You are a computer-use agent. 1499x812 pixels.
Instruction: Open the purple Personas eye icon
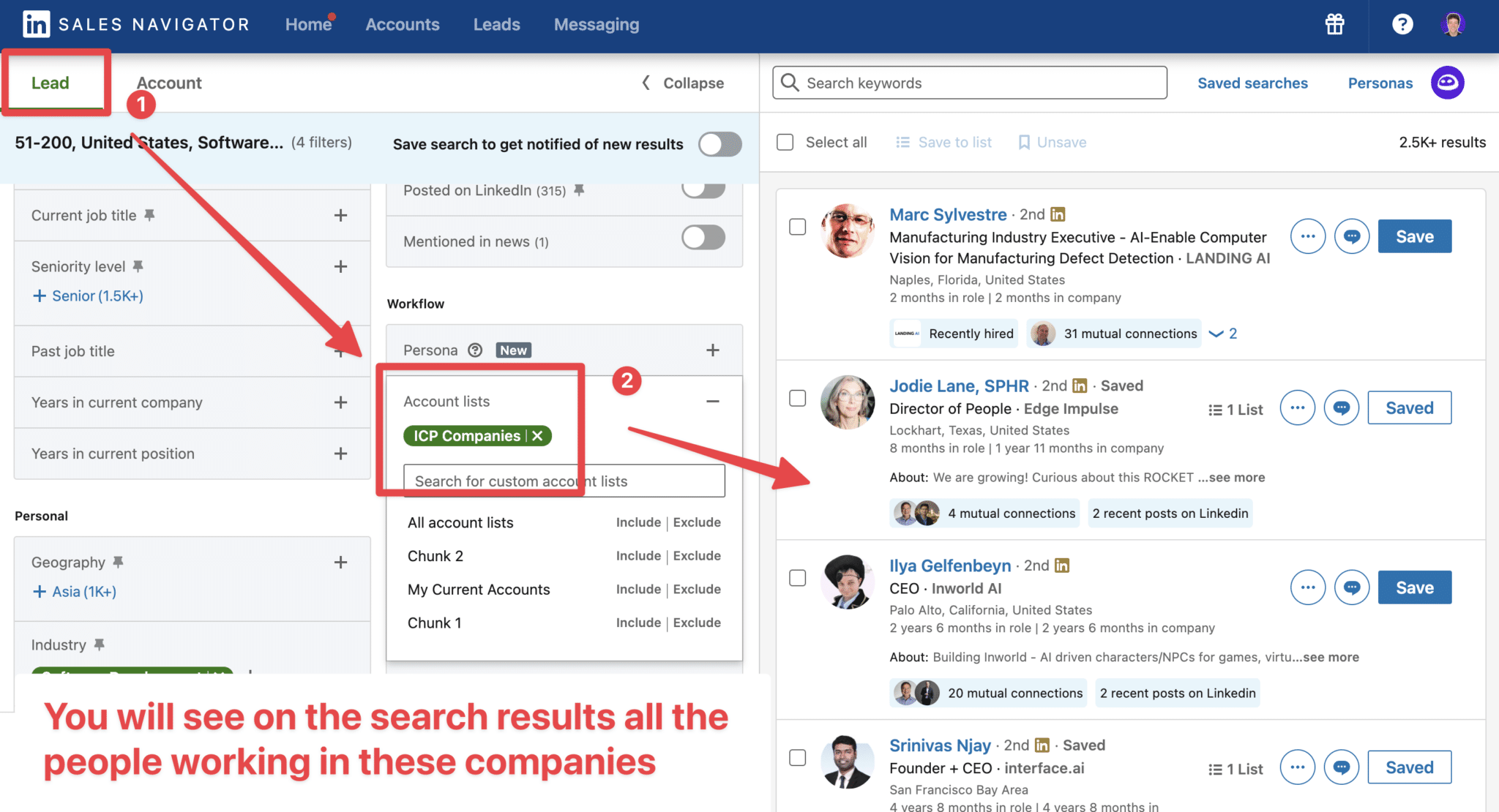pyautogui.click(x=1447, y=83)
